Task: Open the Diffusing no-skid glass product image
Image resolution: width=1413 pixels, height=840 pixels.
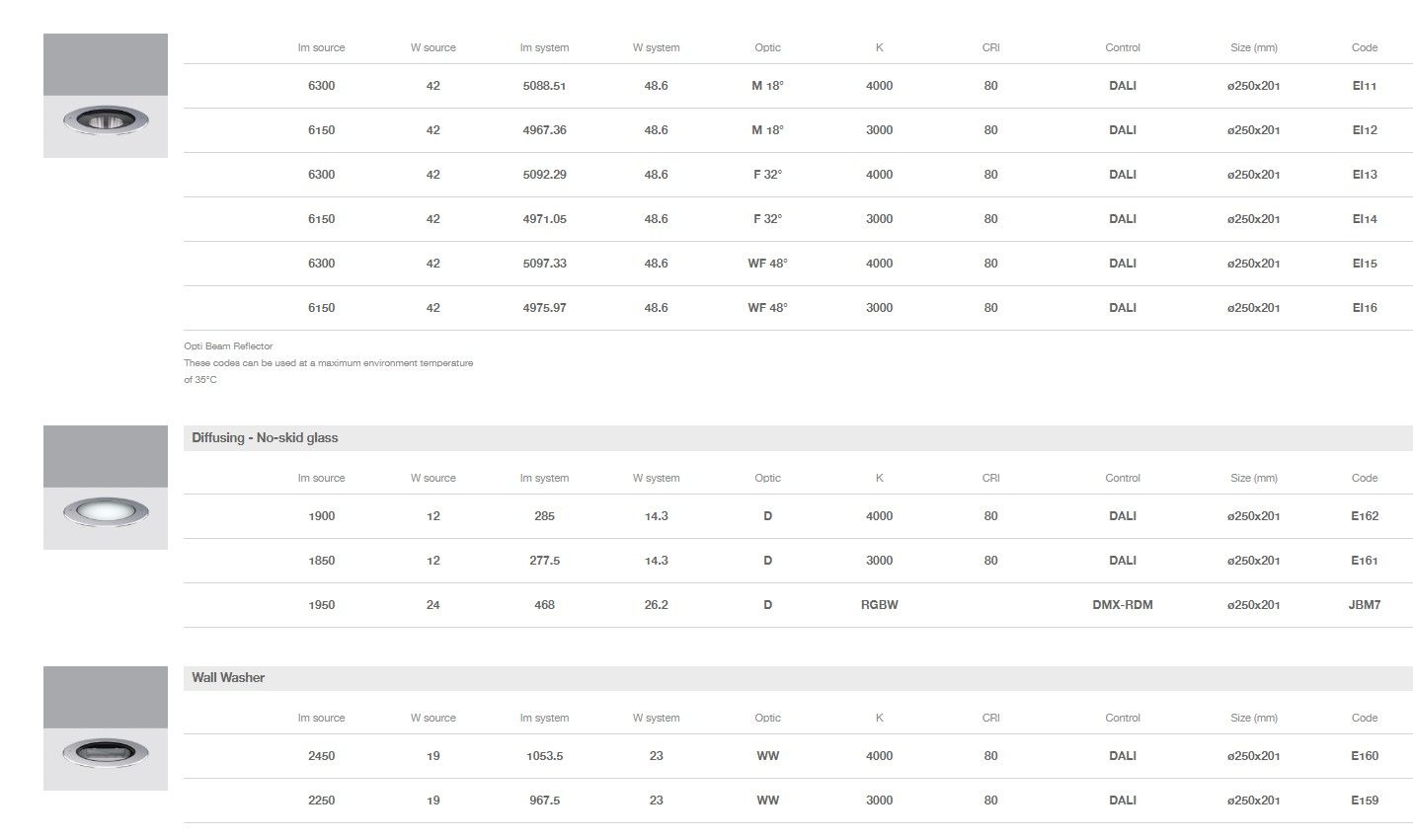Action: (106, 488)
